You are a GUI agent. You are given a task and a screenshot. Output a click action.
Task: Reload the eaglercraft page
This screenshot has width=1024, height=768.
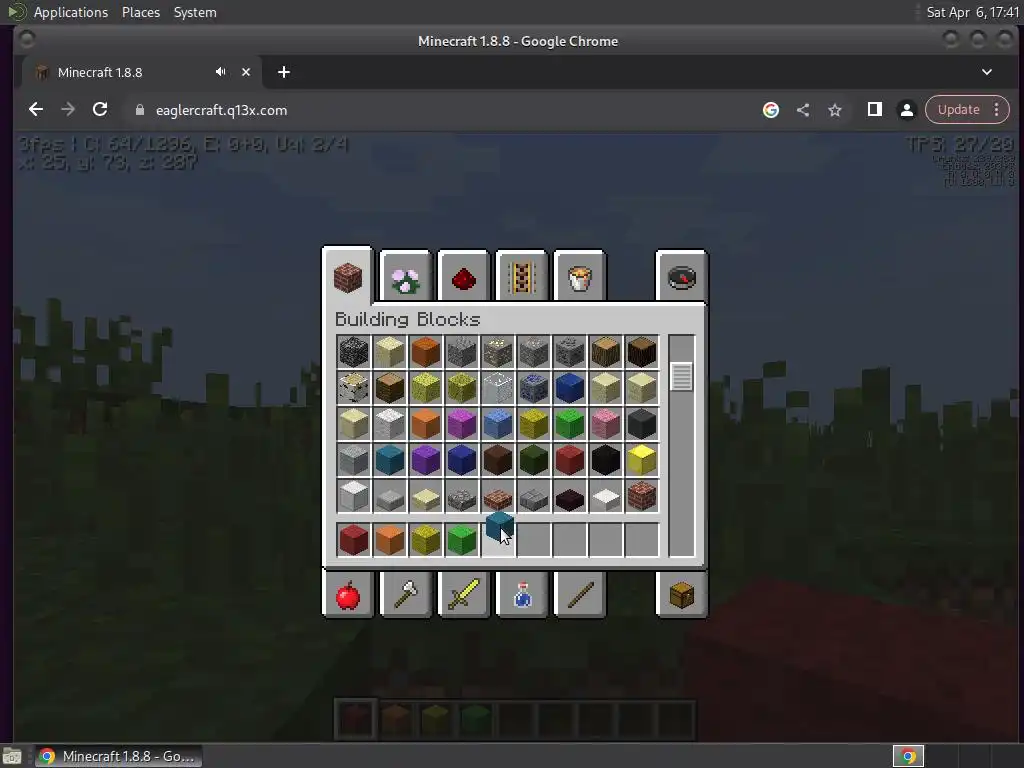[100, 110]
